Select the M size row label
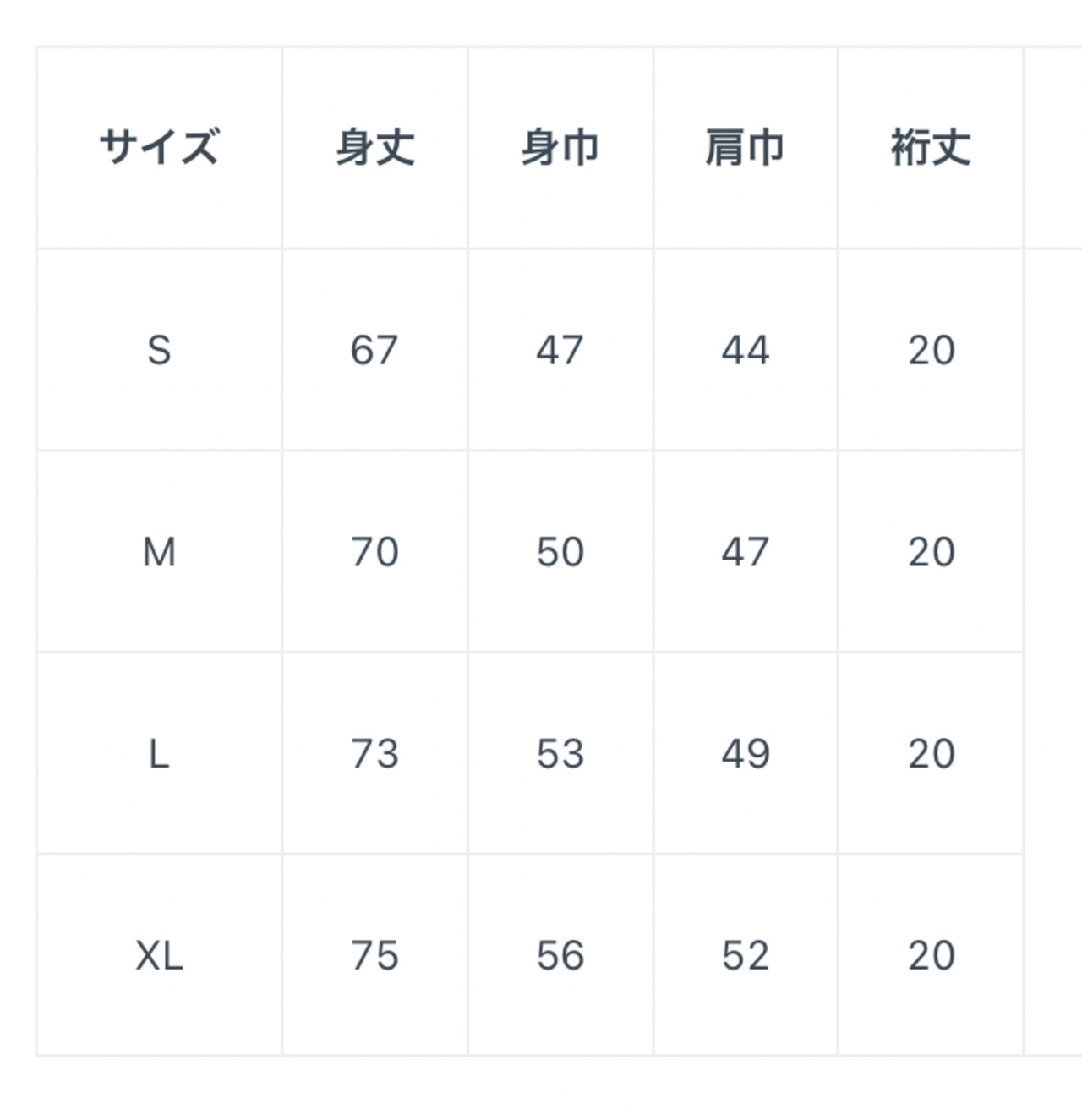Viewport: 1082px width, 1120px height. click(159, 552)
